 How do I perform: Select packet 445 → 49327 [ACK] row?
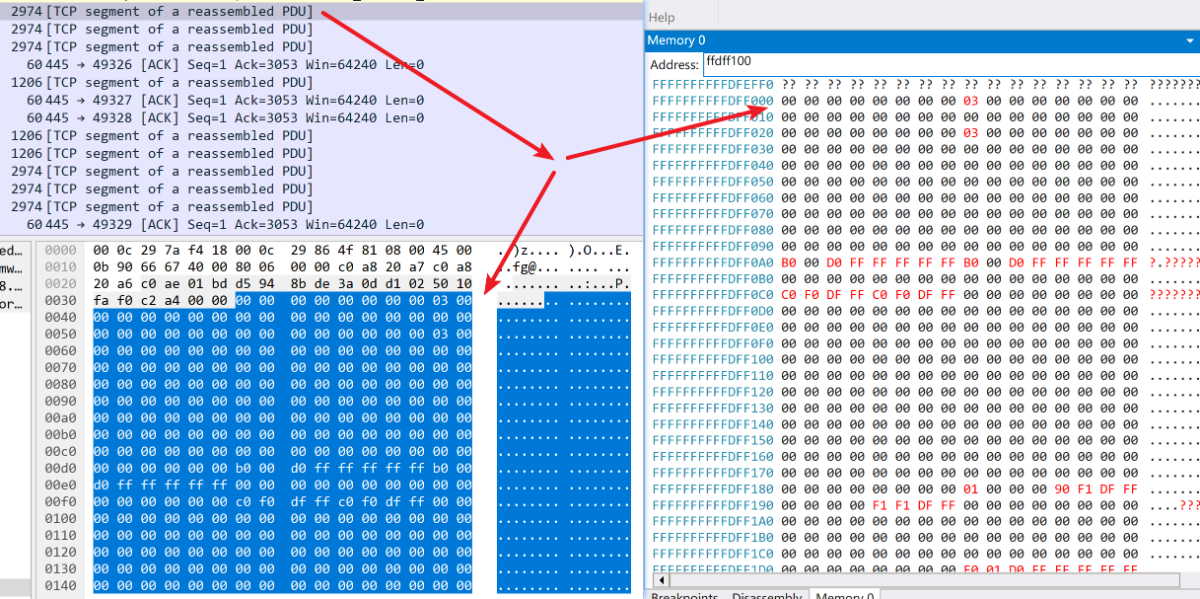click(x=320, y=100)
